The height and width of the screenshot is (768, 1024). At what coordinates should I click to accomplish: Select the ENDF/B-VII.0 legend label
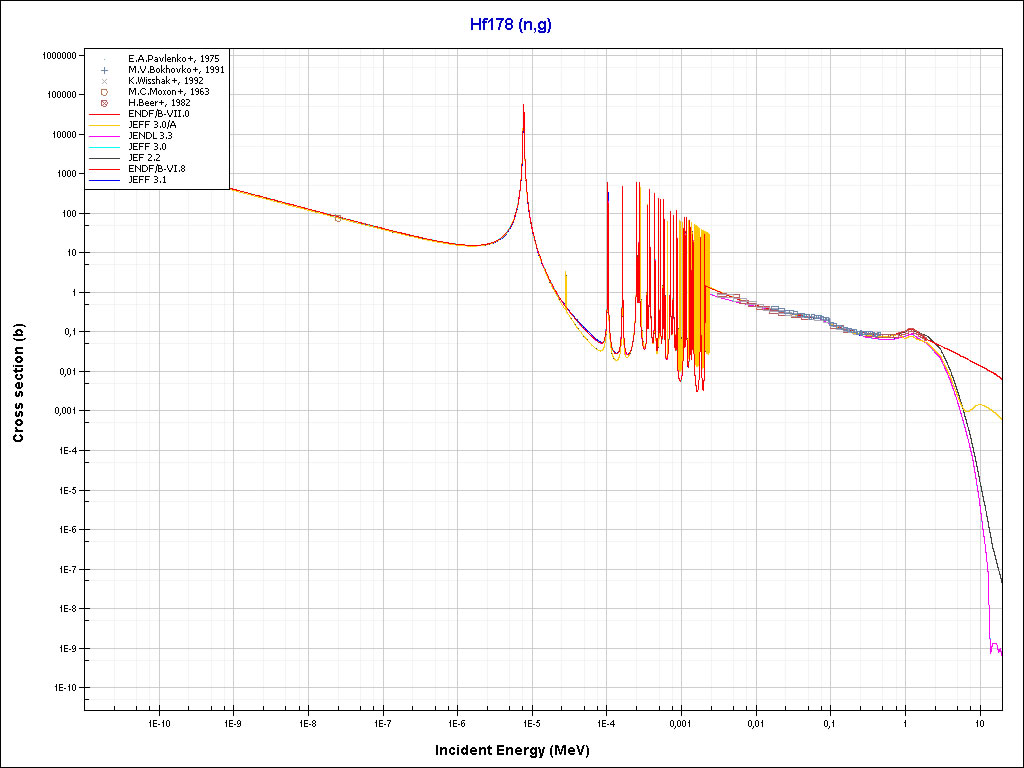[158, 114]
